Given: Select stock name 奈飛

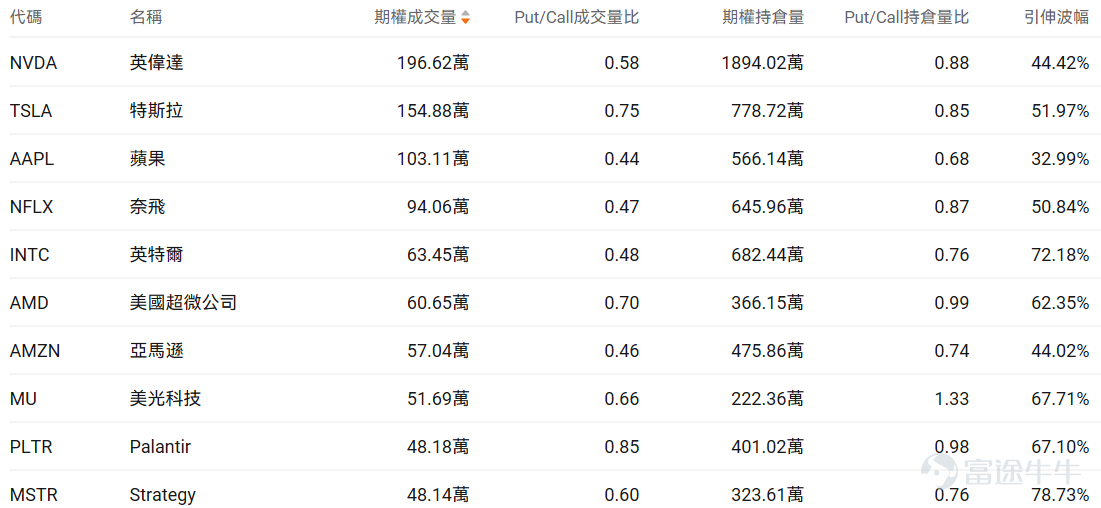Looking at the screenshot, I should [x=147, y=207].
